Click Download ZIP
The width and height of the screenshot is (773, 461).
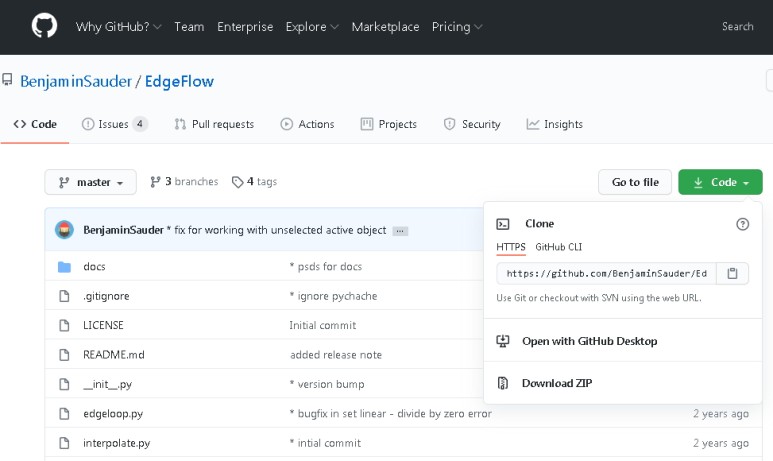[x=557, y=383]
